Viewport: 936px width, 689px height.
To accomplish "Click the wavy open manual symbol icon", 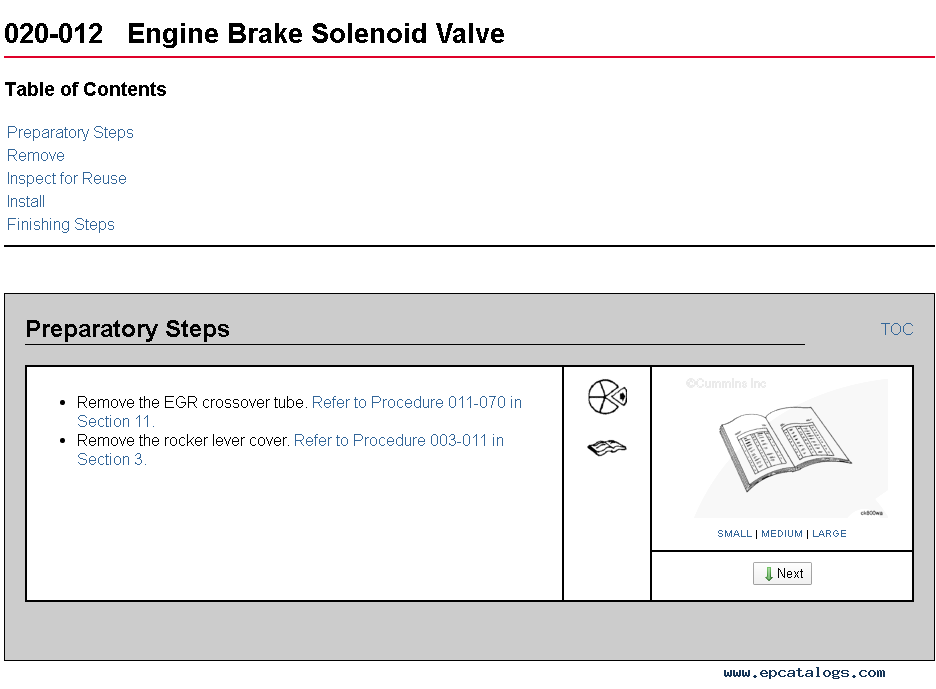I will (607, 447).
